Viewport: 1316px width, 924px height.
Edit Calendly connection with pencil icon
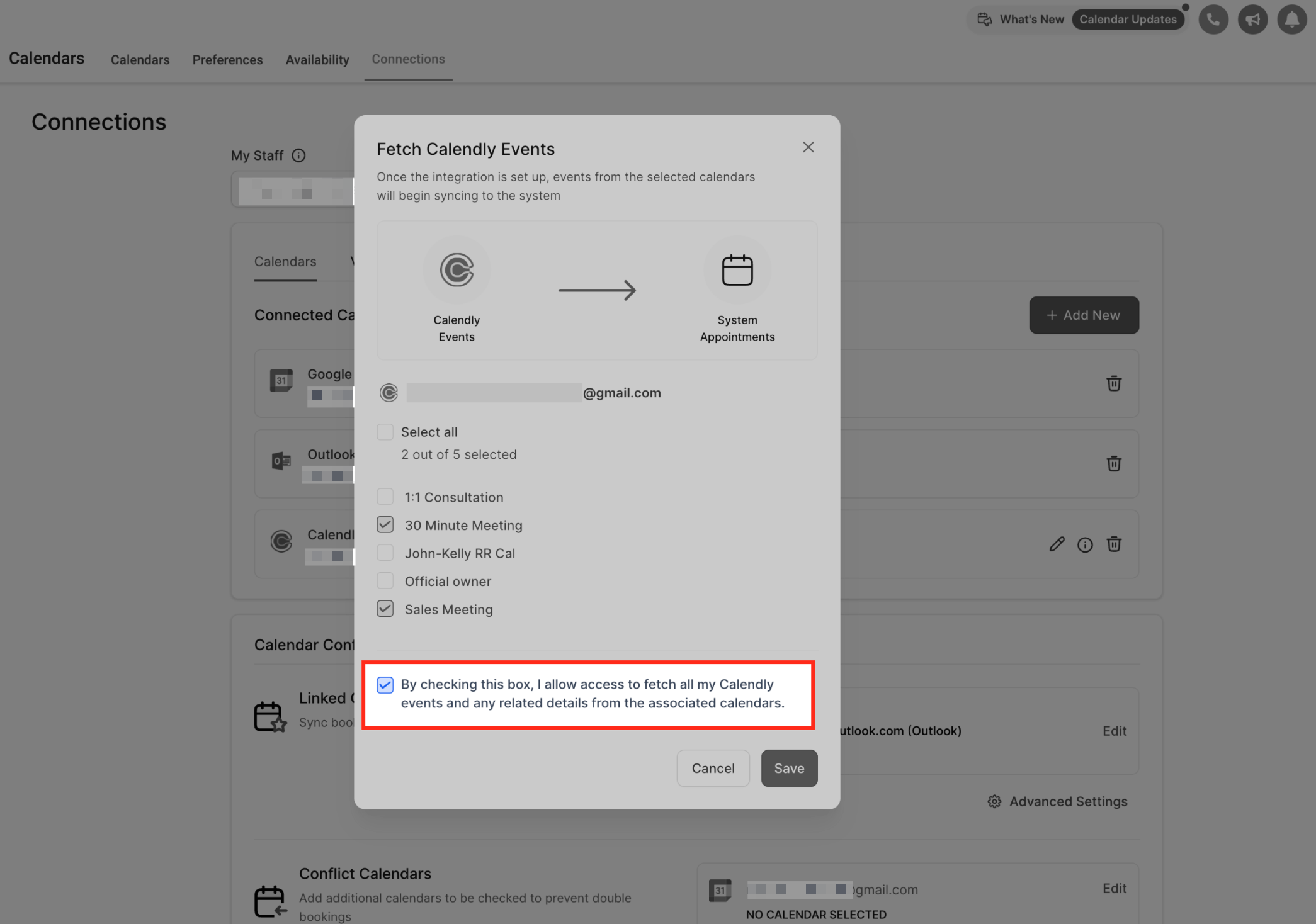(1057, 544)
